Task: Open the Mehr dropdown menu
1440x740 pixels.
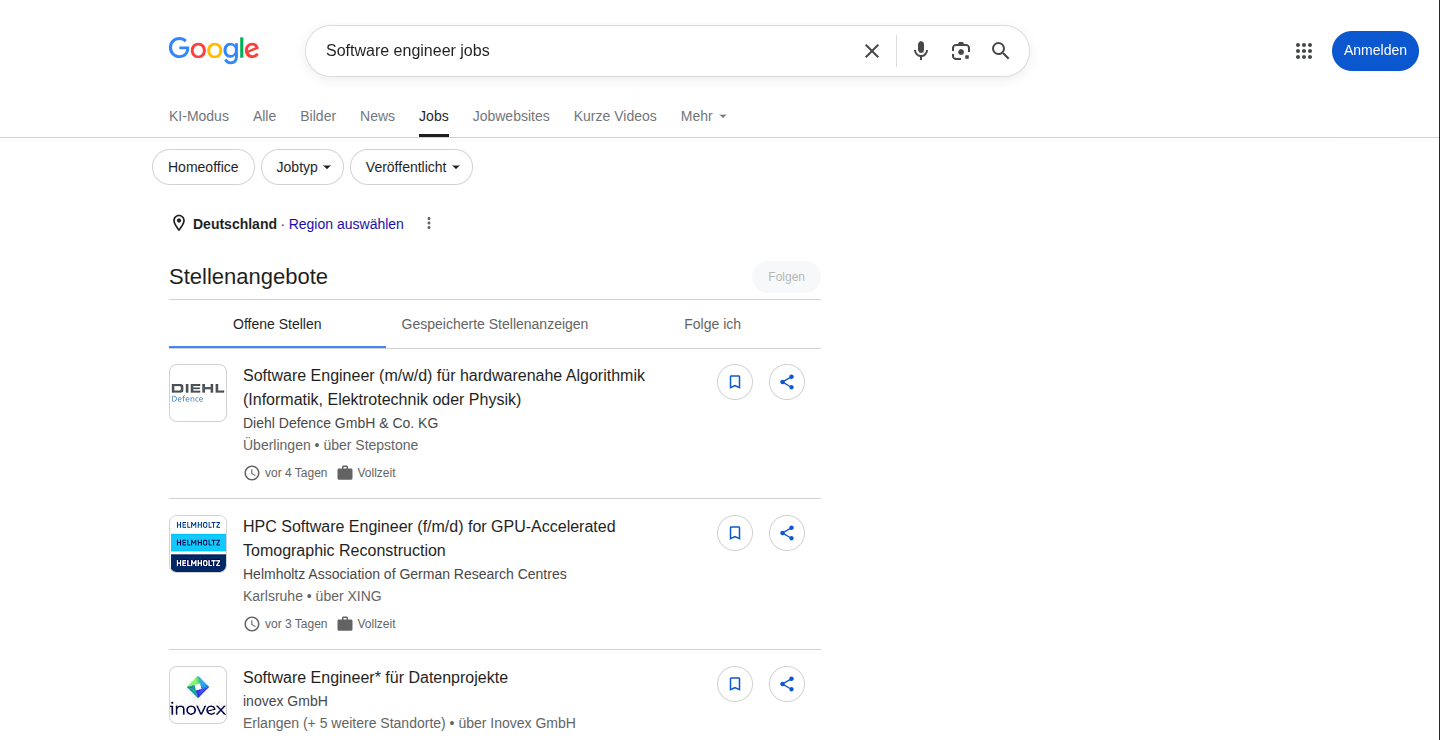Action: tap(703, 116)
